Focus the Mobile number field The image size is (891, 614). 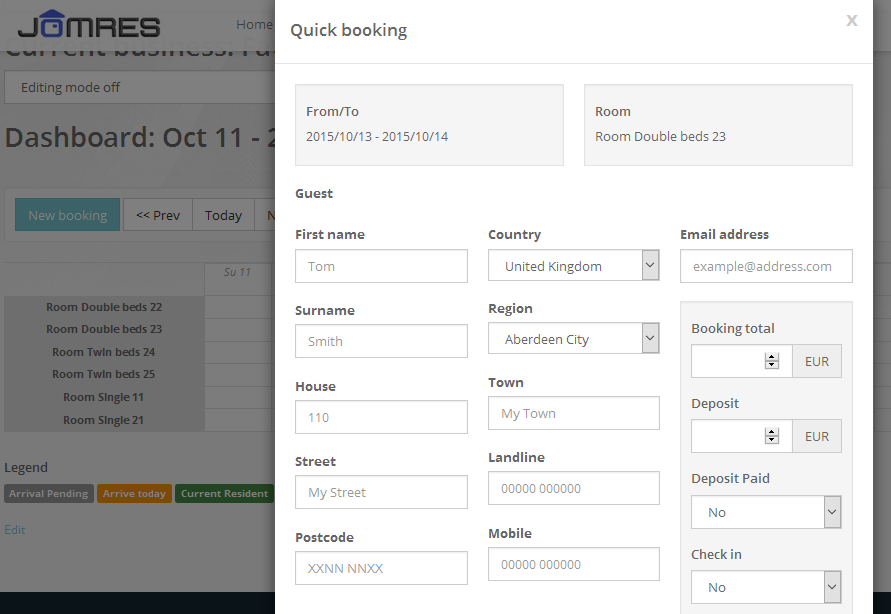[573, 564]
